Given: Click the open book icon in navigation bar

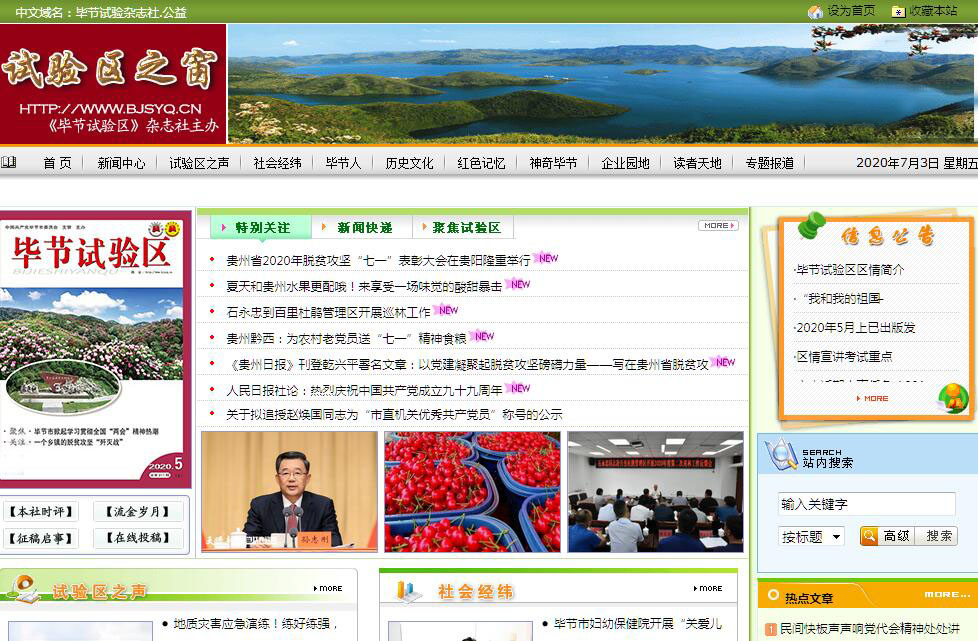Looking at the screenshot, I should 9,162.
